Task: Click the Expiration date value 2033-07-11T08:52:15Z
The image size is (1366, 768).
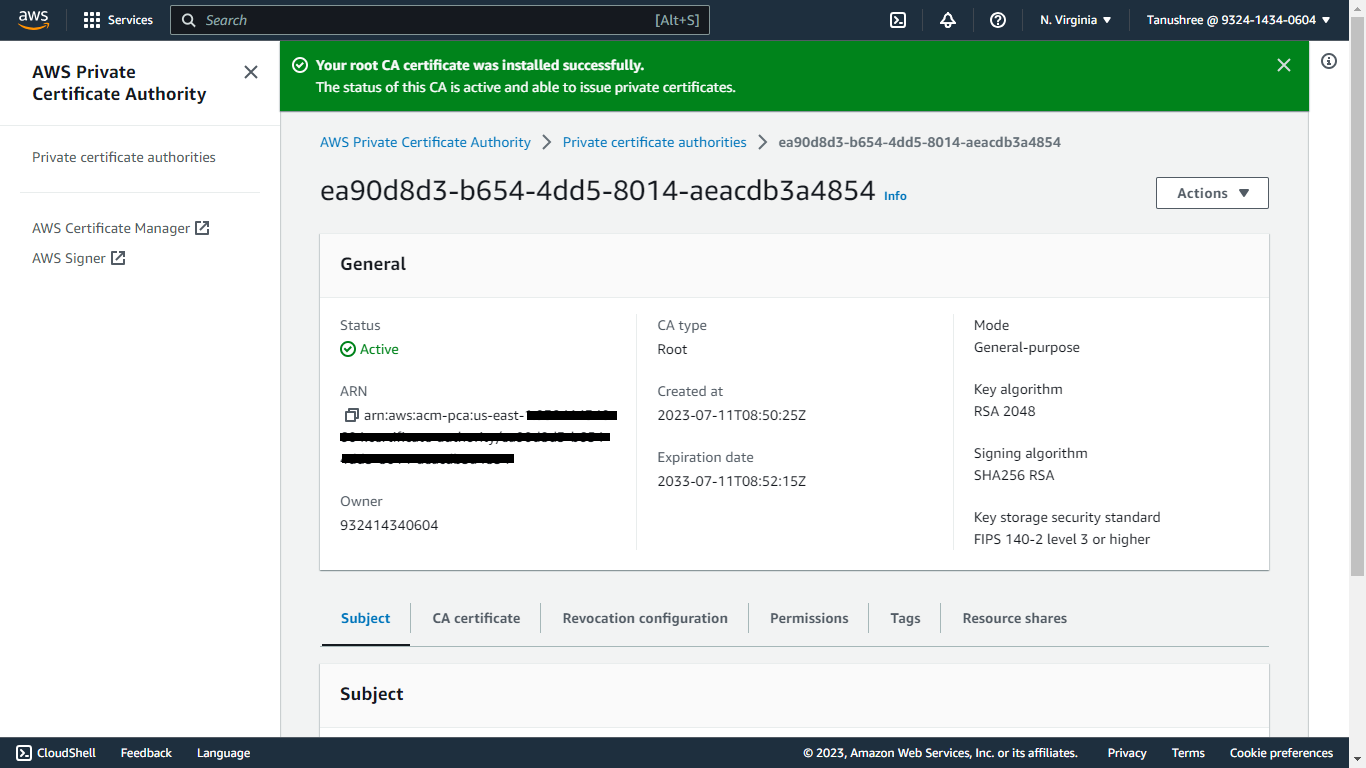Action: tap(731, 481)
